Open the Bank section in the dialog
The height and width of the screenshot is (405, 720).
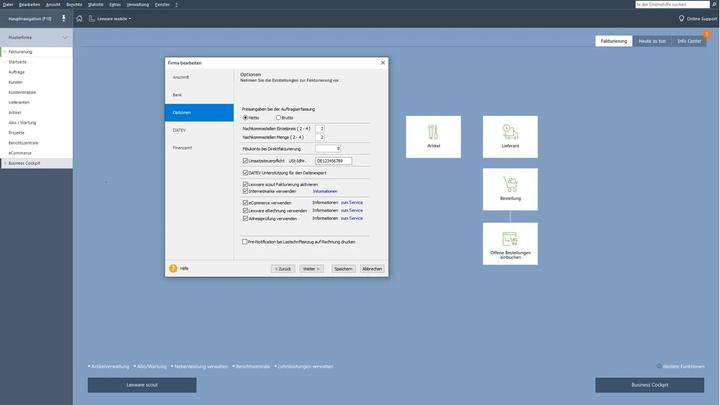click(199, 95)
